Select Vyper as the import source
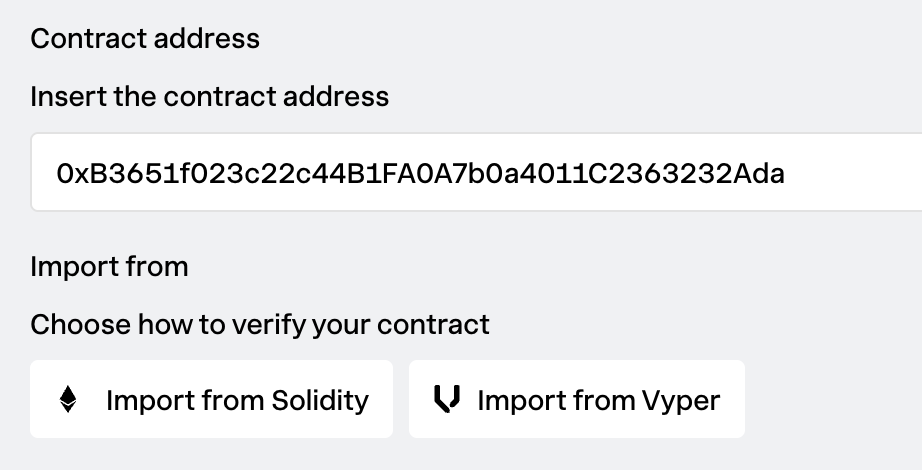 coord(576,400)
